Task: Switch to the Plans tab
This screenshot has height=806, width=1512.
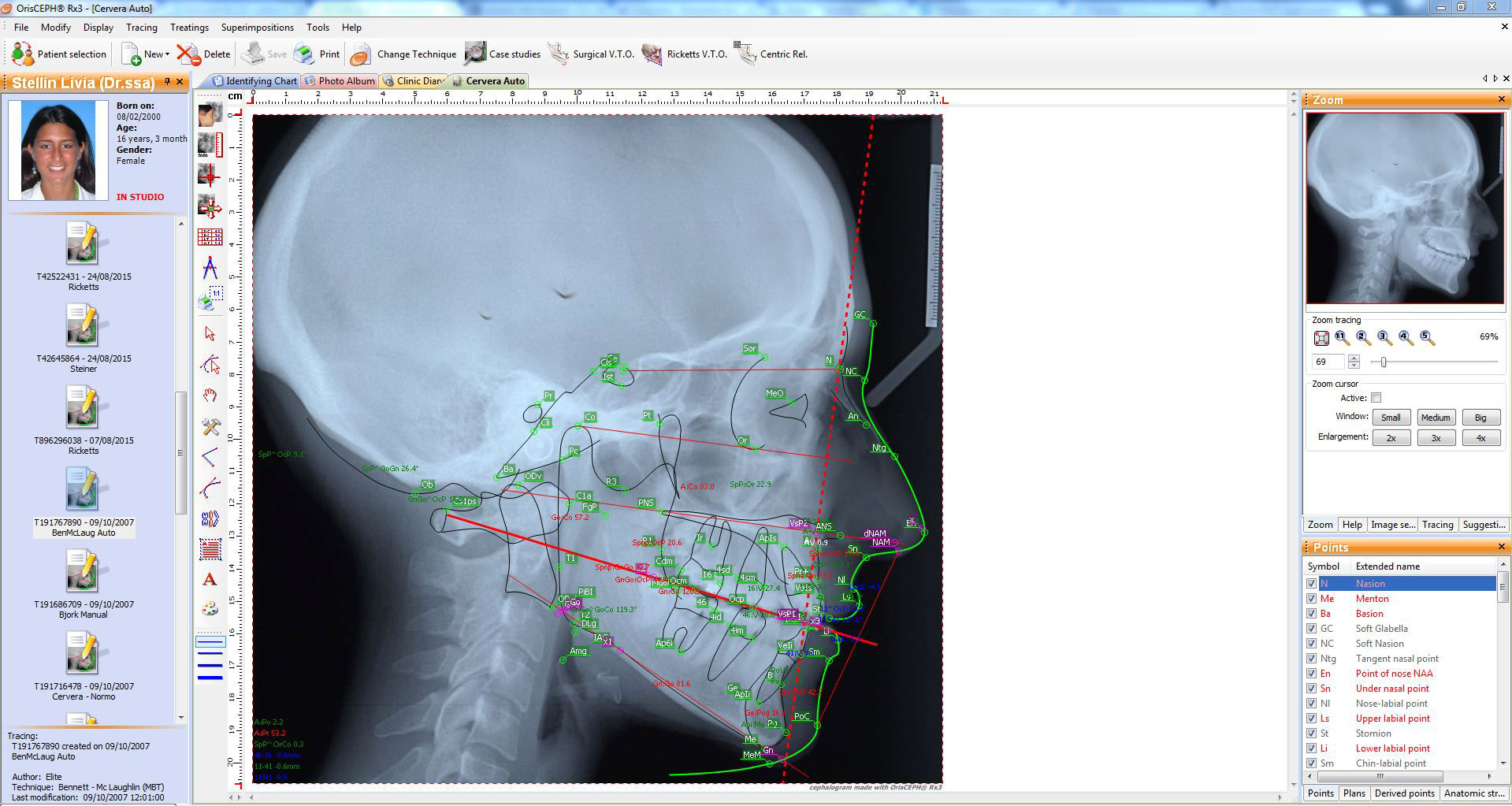Action: pos(1354,793)
